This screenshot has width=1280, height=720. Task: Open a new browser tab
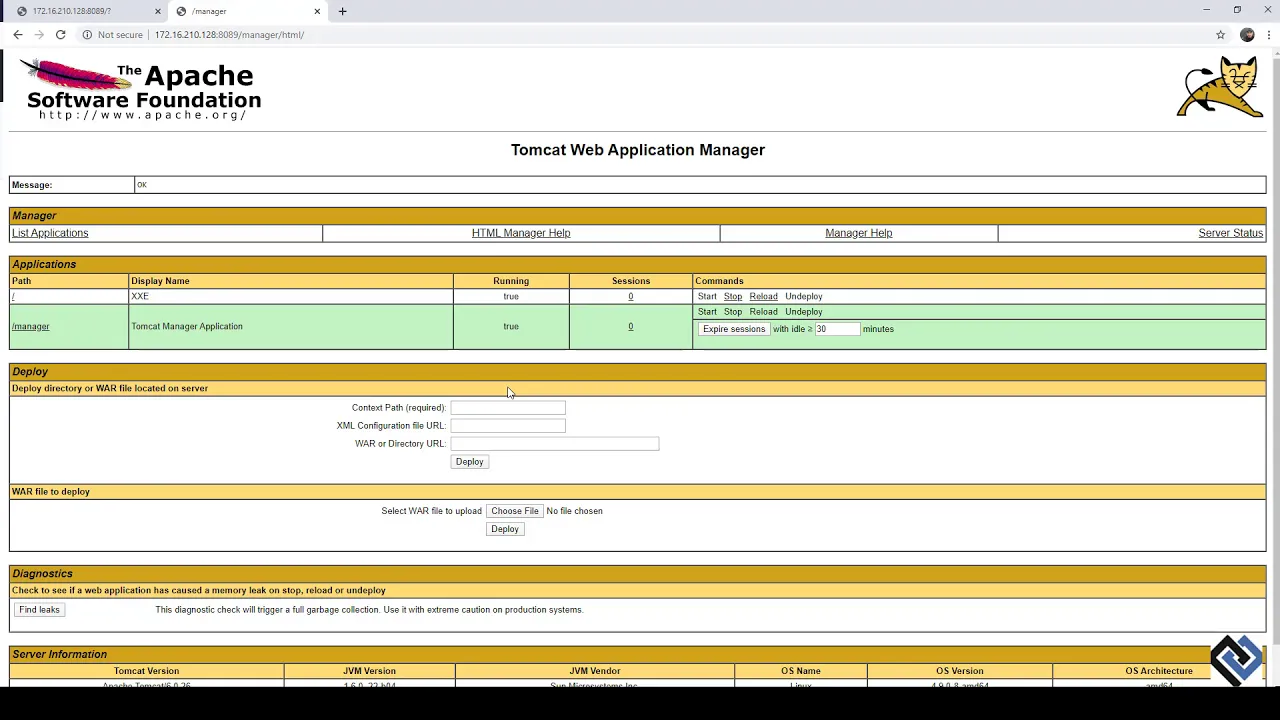pos(342,11)
